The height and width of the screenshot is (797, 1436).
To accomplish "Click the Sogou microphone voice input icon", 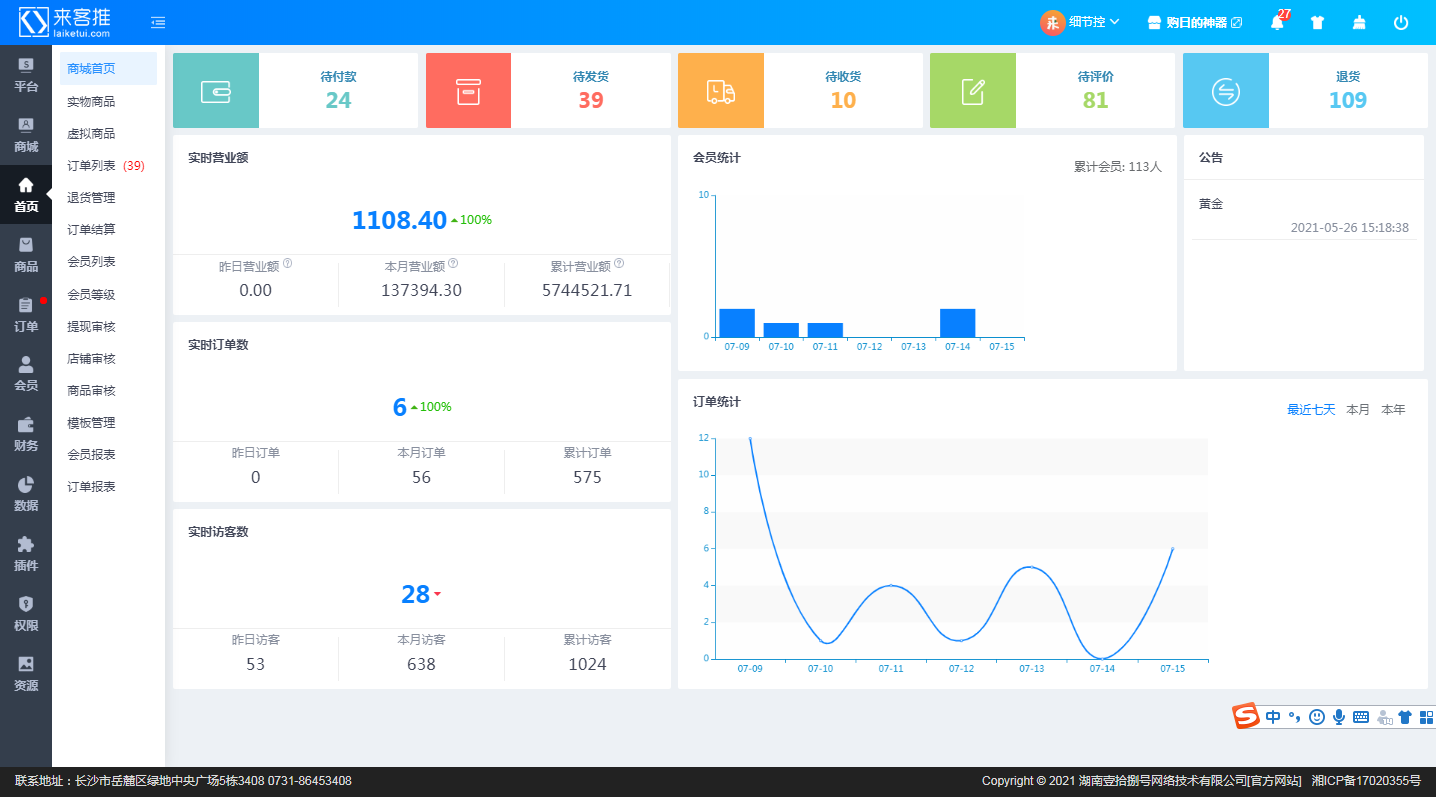I will point(1339,717).
